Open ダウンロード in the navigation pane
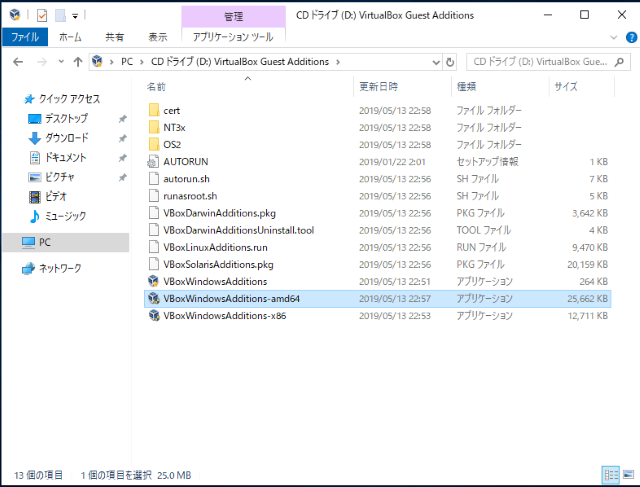This screenshot has height=487, width=640. click(67, 138)
